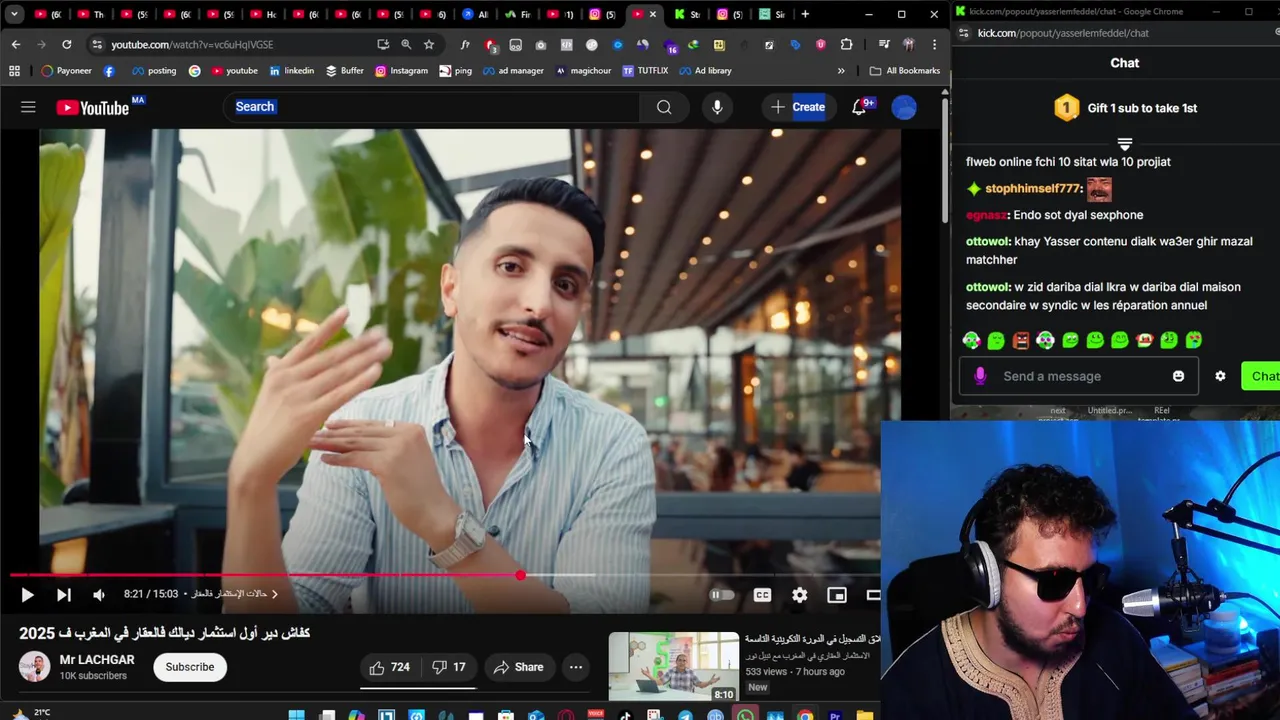Open the Instagram bookmark
This screenshot has width=1280, height=720.
pyautogui.click(x=401, y=71)
